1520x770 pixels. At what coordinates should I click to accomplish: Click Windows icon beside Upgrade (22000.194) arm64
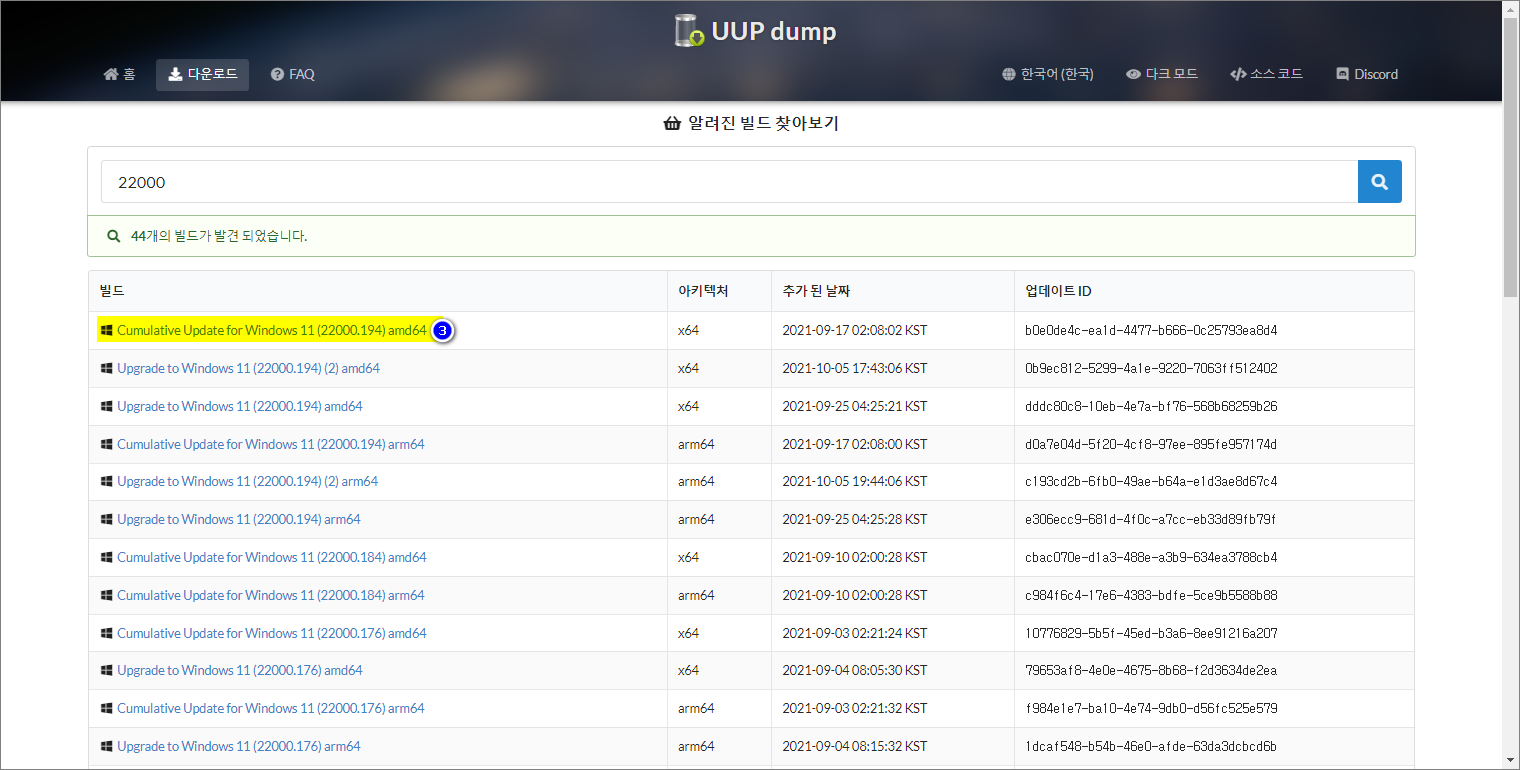click(106, 519)
